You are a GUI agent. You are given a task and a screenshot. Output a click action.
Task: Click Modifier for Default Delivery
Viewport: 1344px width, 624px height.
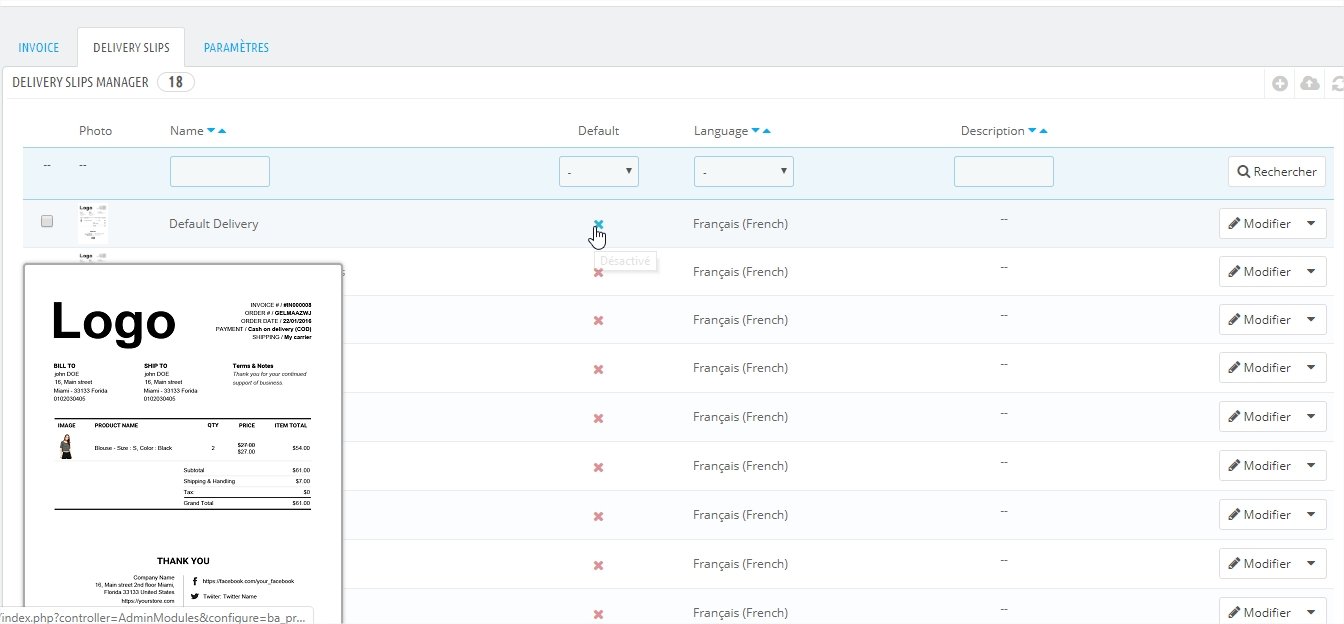coord(1259,224)
